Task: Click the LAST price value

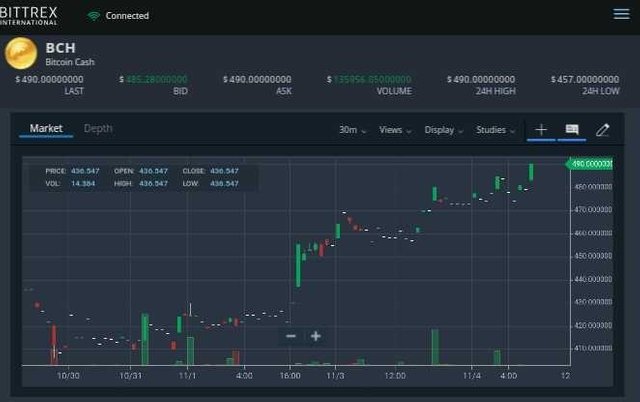Action: click(x=50, y=79)
